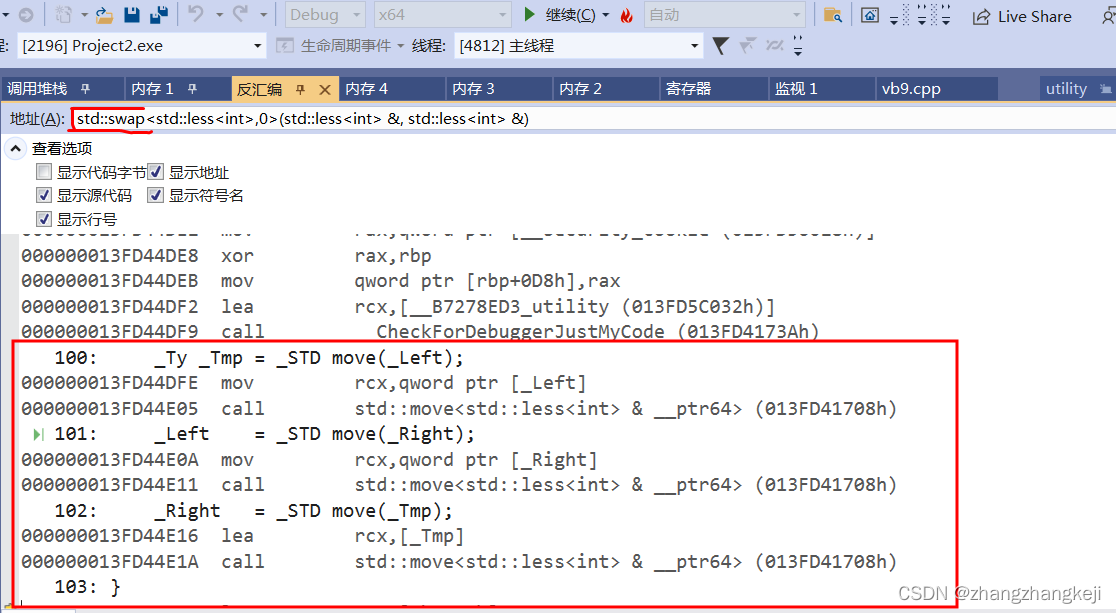Collapse the 查看选项 section chevron

point(15,148)
